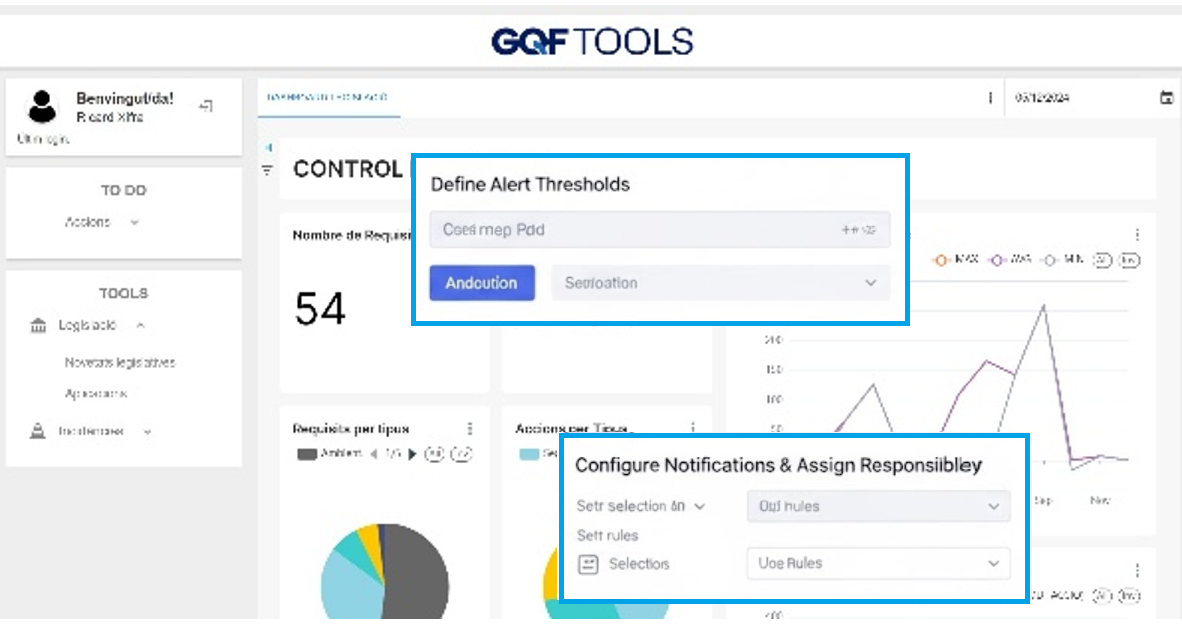Viewport: 1182px width, 624px height.
Task: Click the Legislació building icon
Action: (38, 326)
